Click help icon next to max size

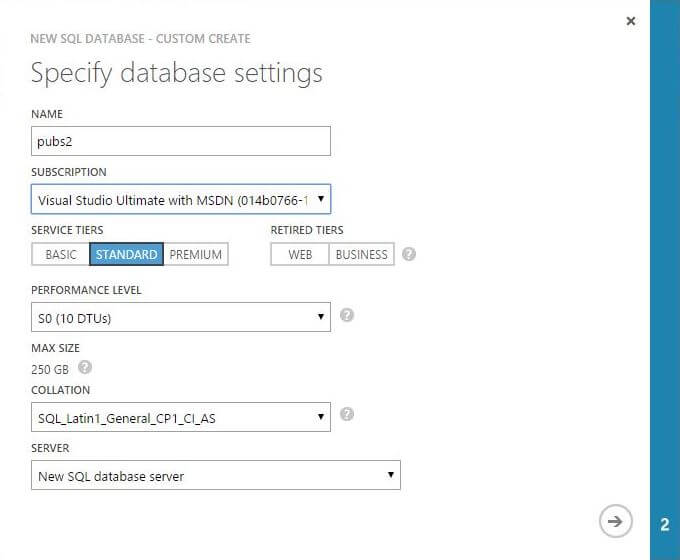click(x=85, y=367)
